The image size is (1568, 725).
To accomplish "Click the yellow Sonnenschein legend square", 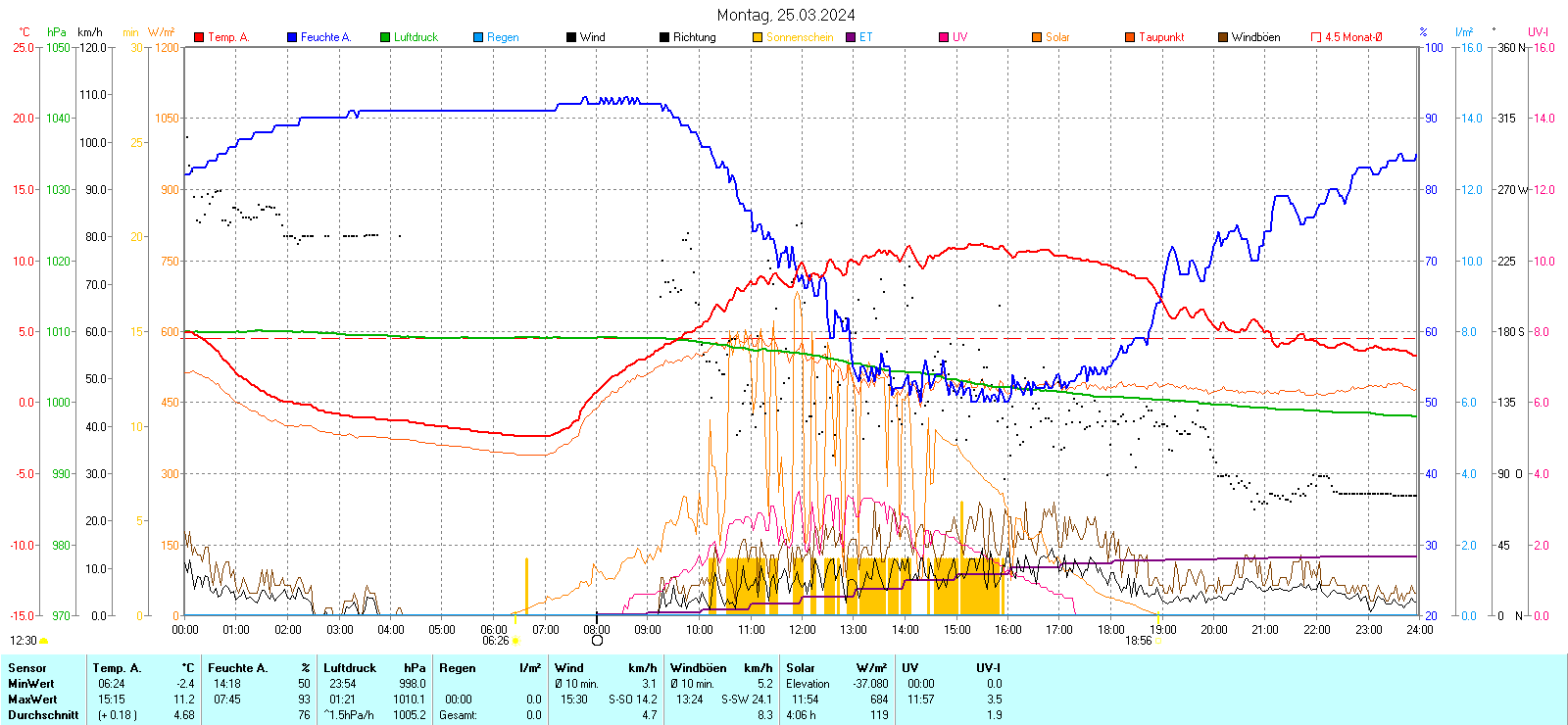I will tap(758, 37).
